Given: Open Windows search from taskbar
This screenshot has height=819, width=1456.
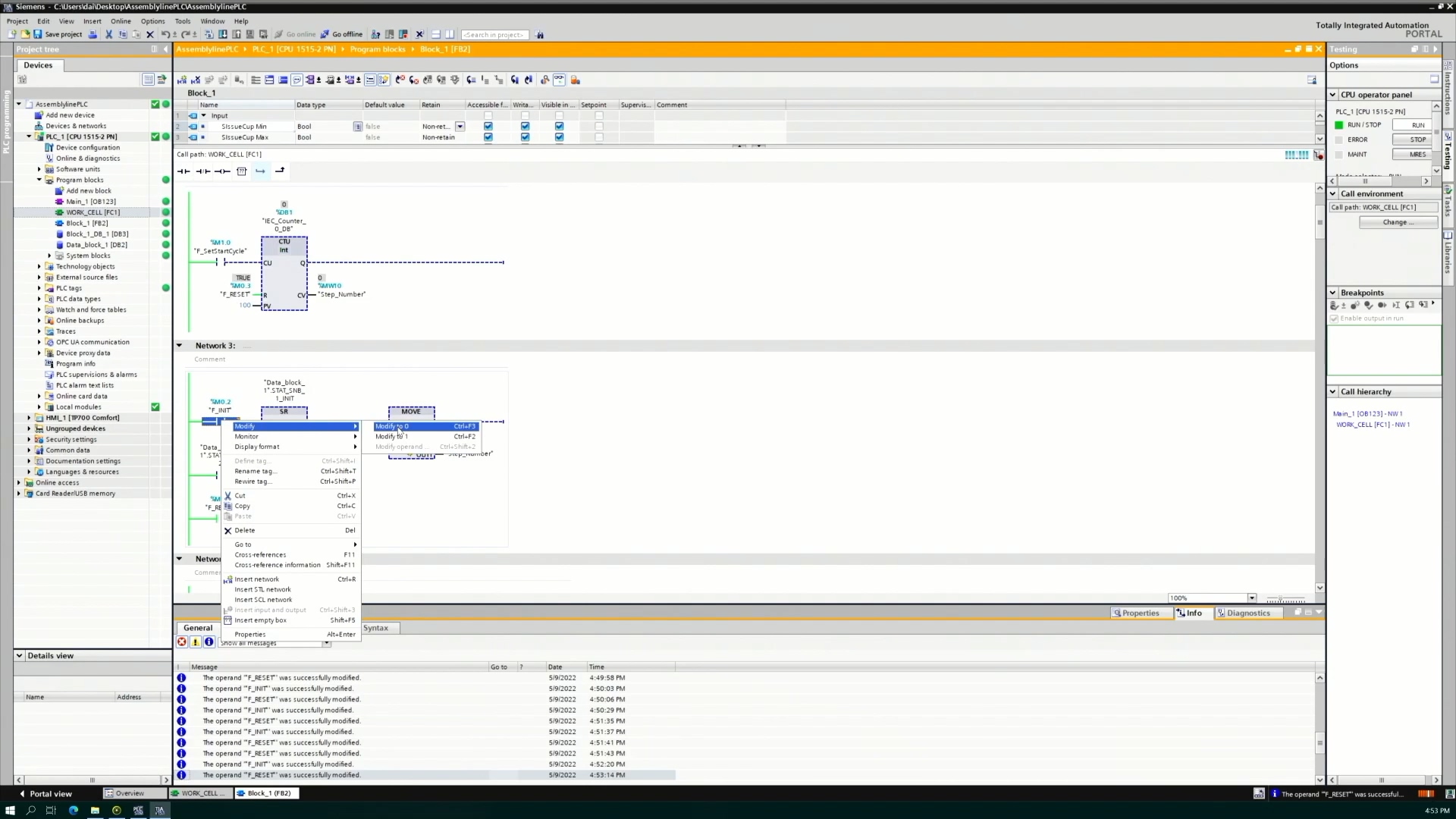Looking at the screenshot, I should click(x=31, y=810).
